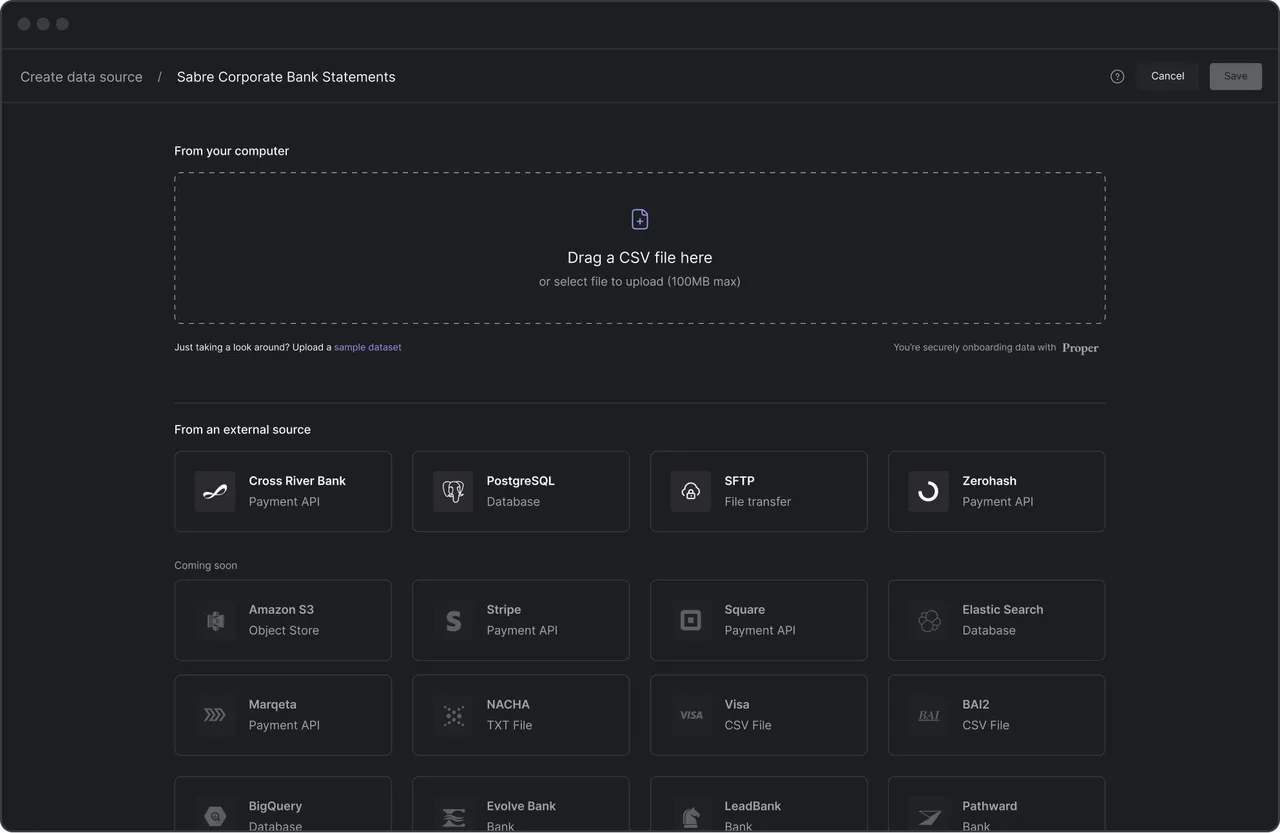Click the Elastic Search icon
This screenshot has height=833, width=1280.
[929, 620]
